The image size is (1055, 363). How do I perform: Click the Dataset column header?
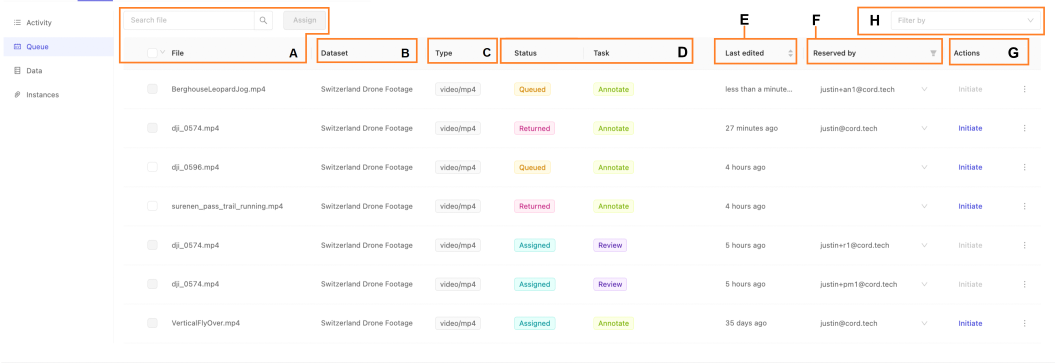pyautogui.click(x=334, y=52)
